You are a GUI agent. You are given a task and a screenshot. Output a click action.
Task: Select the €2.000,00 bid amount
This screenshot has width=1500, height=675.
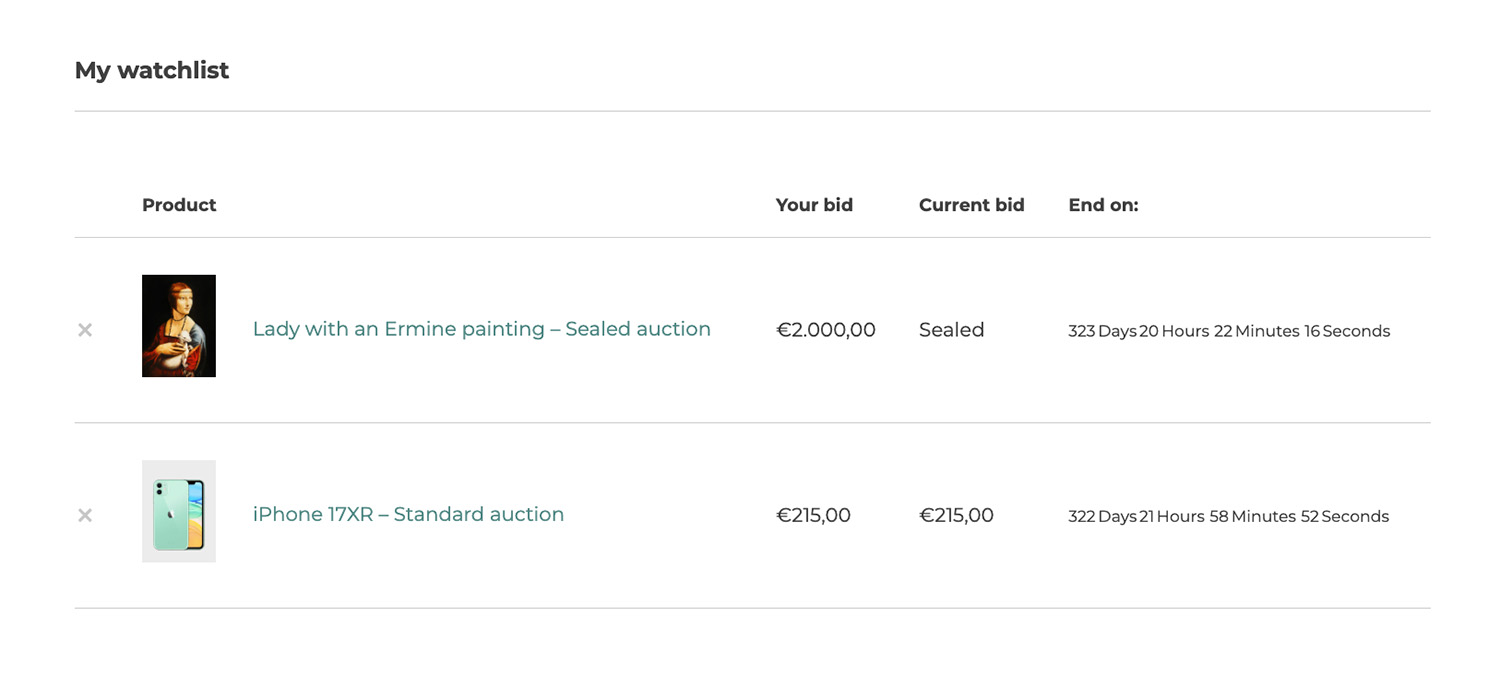tap(826, 330)
